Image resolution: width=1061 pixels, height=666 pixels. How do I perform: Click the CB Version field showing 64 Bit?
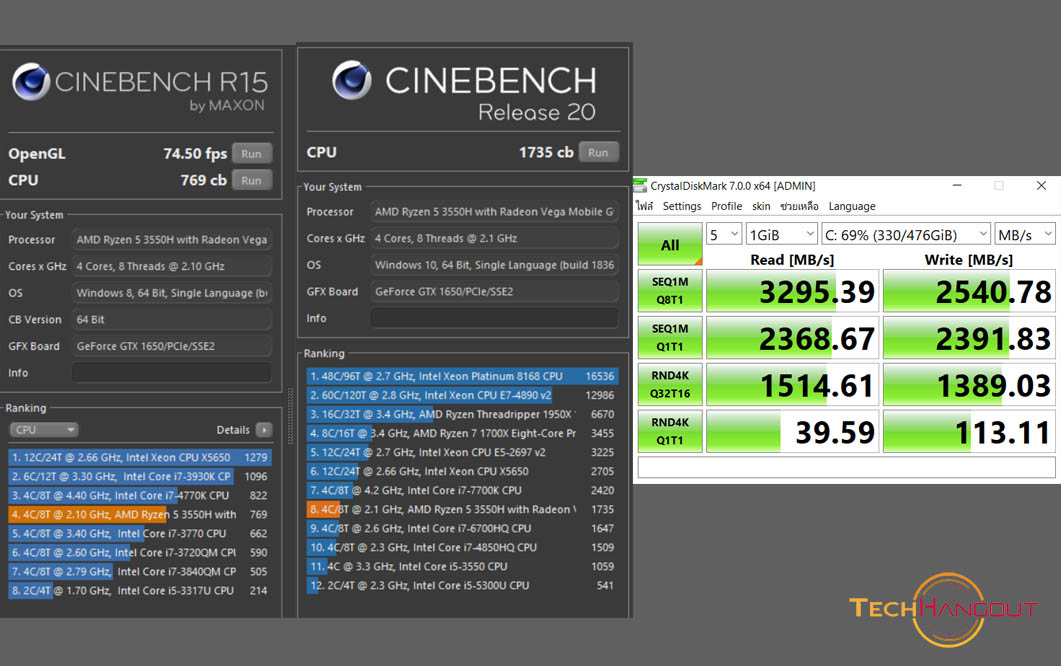[x=172, y=319]
